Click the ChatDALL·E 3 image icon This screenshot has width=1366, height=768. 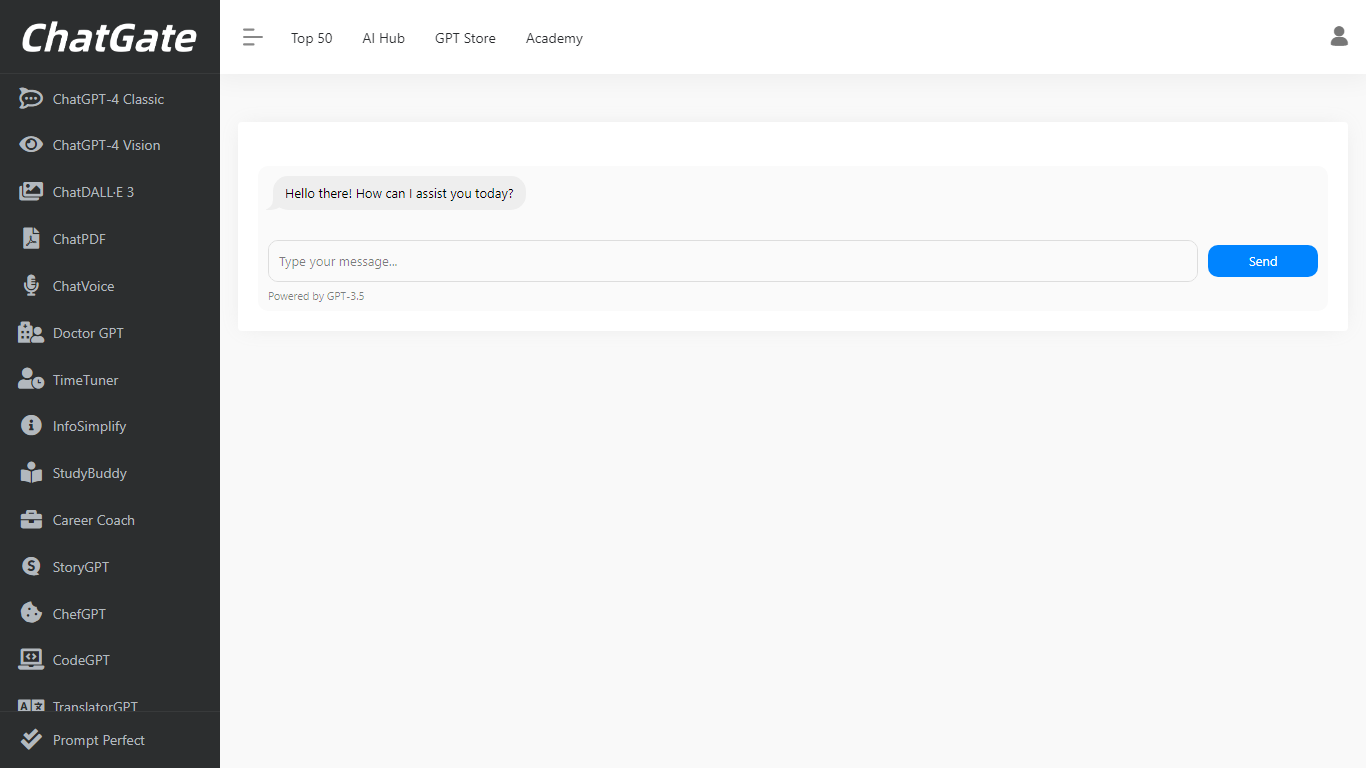31,192
